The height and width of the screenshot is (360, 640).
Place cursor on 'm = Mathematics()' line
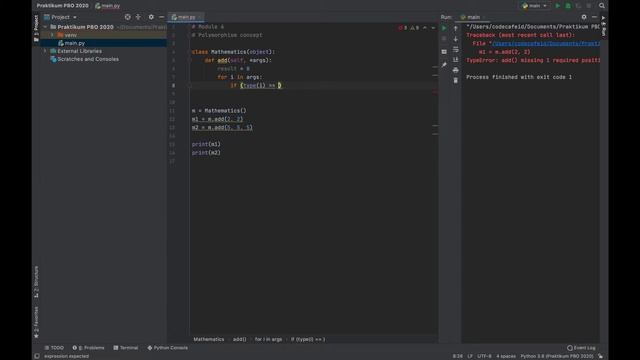pos(219,111)
